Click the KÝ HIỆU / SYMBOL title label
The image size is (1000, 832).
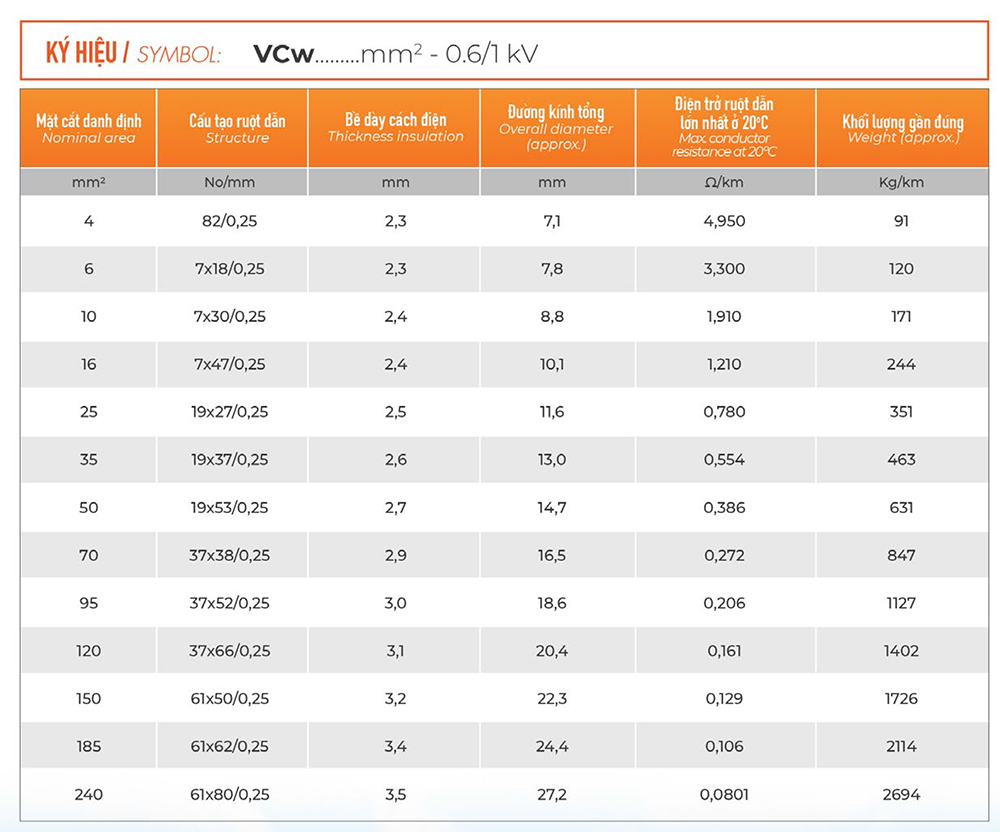pyautogui.click(x=133, y=53)
